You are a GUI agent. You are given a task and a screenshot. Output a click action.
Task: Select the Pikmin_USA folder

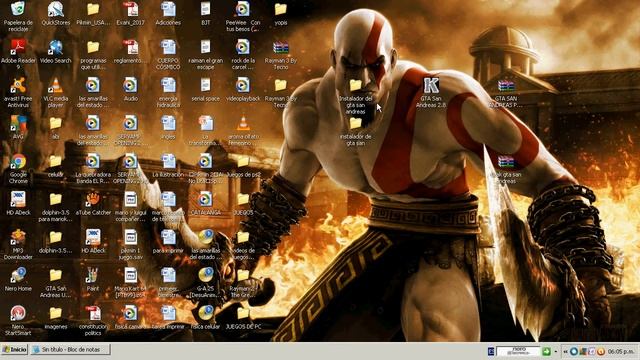point(93,14)
